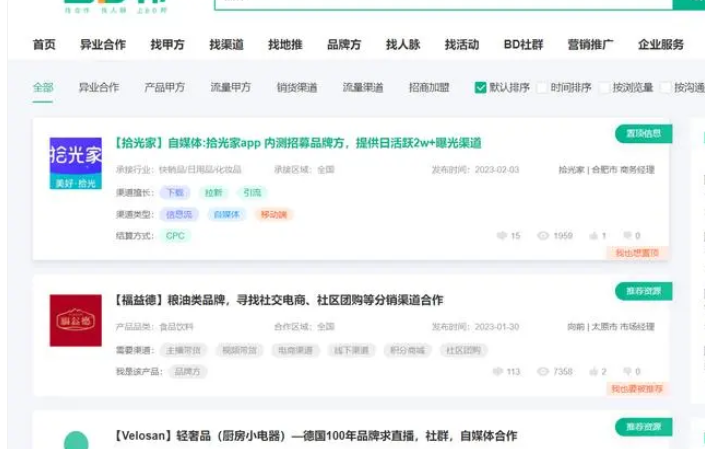Open 企业服务 navigation item
This screenshot has height=449, width=705.
click(x=661, y=44)
